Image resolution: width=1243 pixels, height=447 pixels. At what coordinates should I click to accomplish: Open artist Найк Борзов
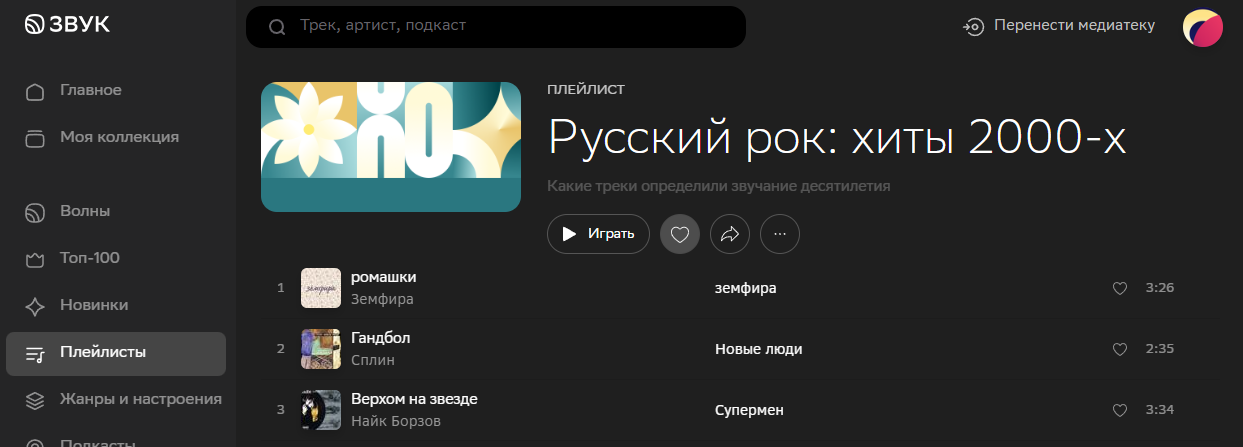click(396, 421)
